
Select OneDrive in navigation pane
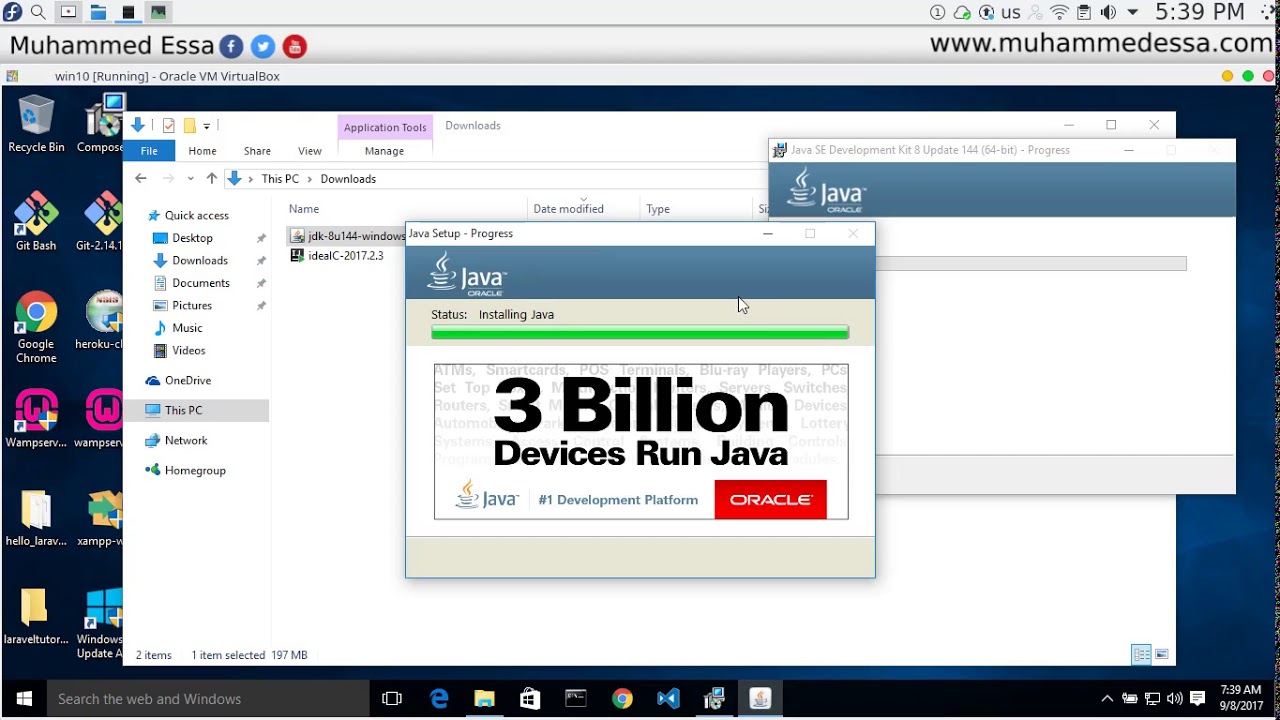(188, 380)
